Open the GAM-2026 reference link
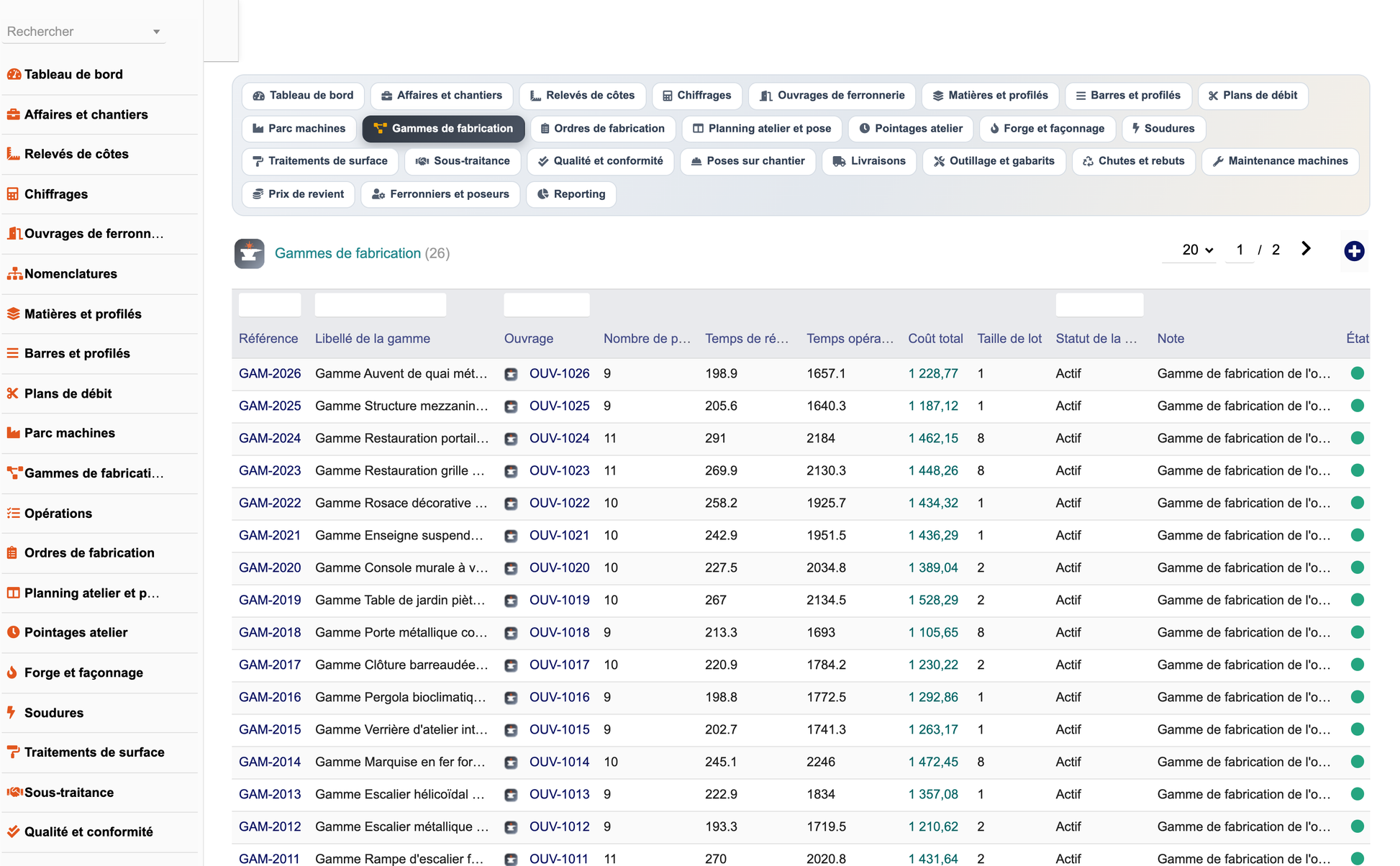 click(x=270, y=373)
